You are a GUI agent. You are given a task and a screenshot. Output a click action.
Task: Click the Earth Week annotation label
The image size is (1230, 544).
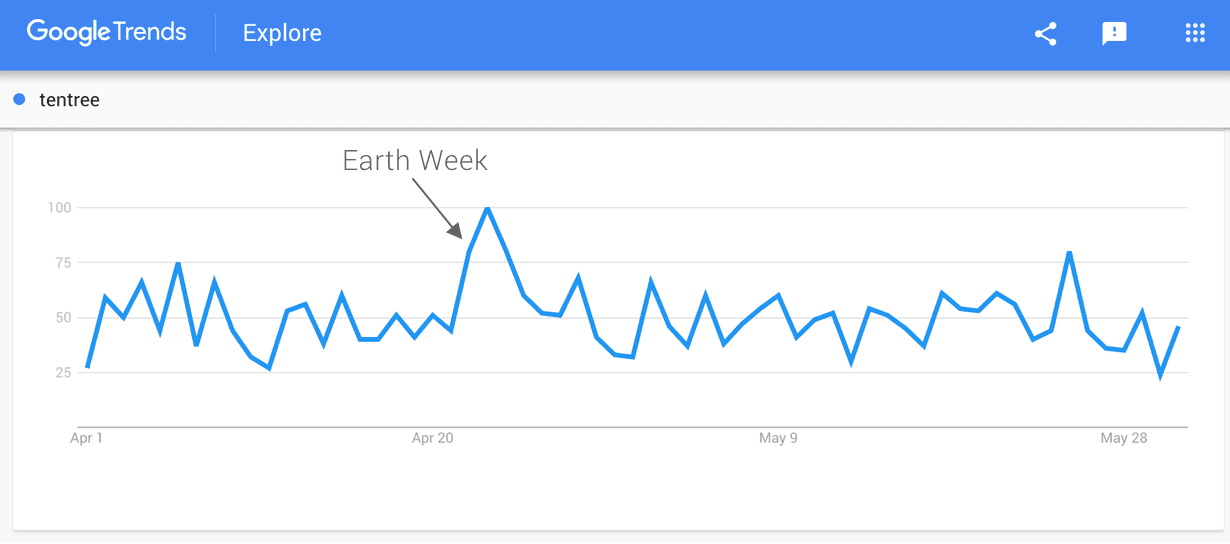click(x=415, y=160)
